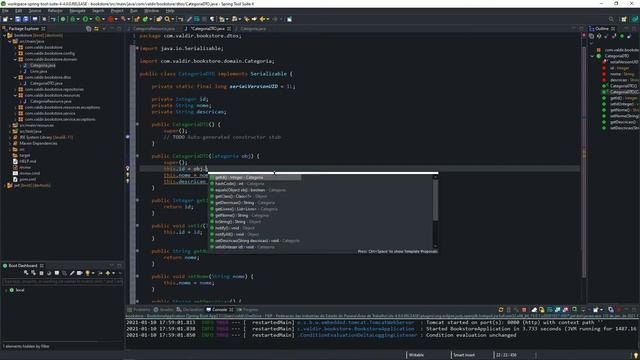Open the Refactor menu
Viewport: 640px width, 360px height.
pos(55,11)
